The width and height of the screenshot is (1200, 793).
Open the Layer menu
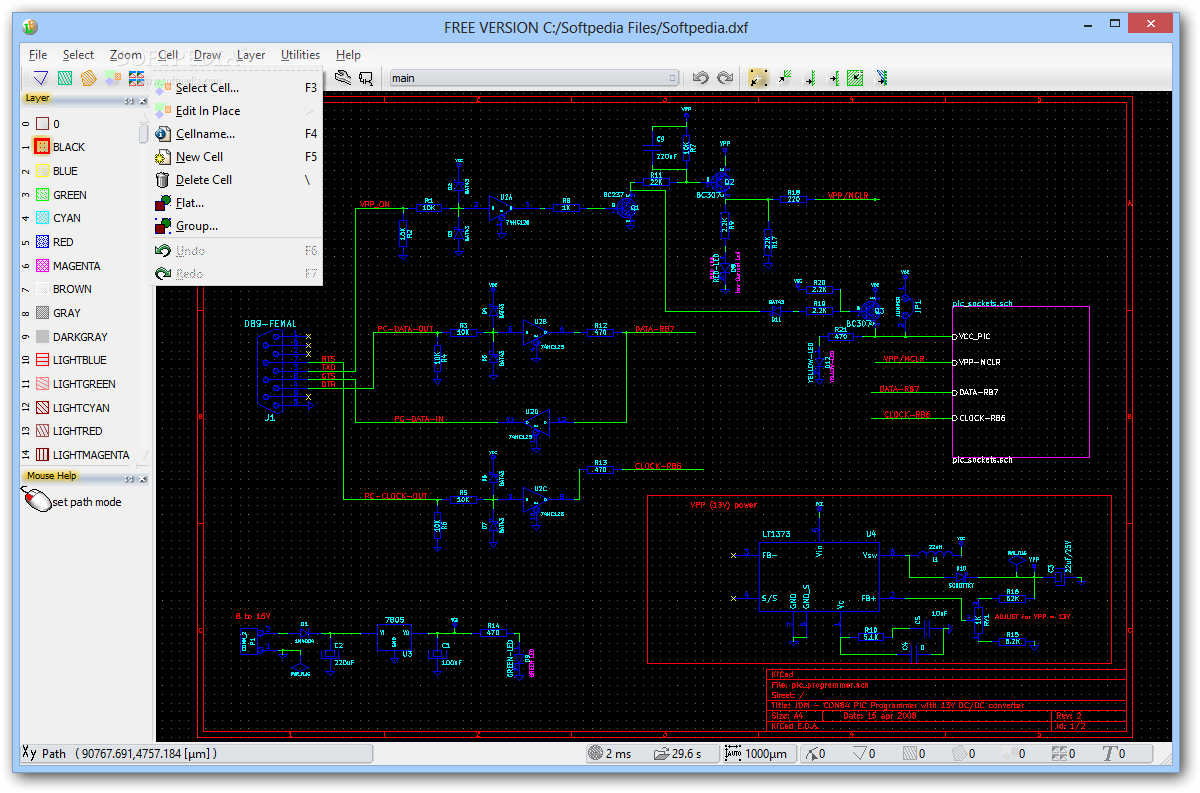pos(251,55)
